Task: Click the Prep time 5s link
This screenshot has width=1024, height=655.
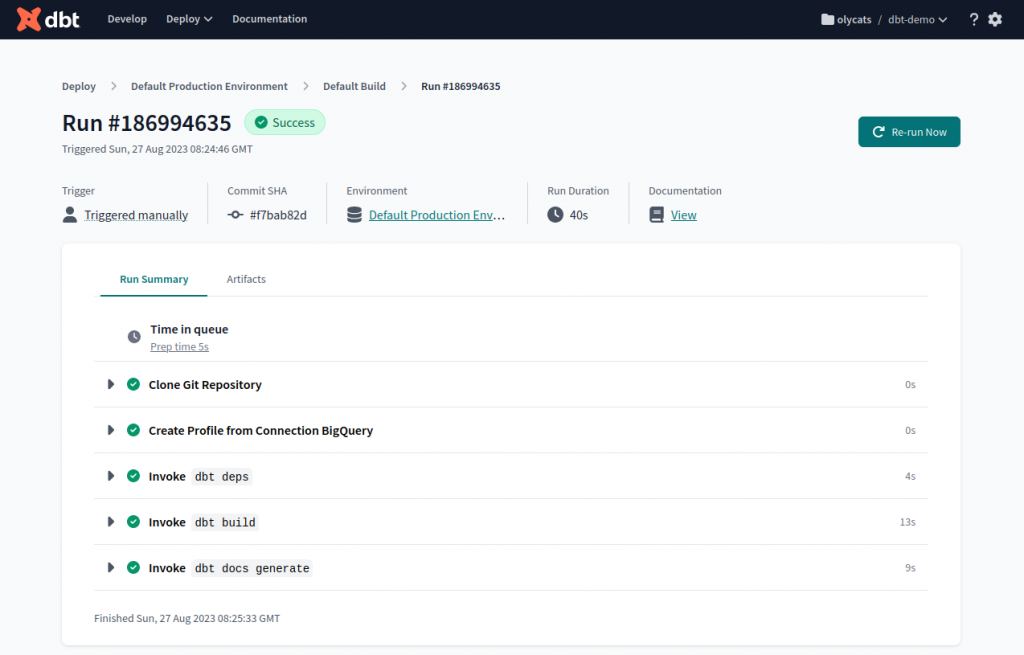Action: pyautogui.click(x=180, y=347)
